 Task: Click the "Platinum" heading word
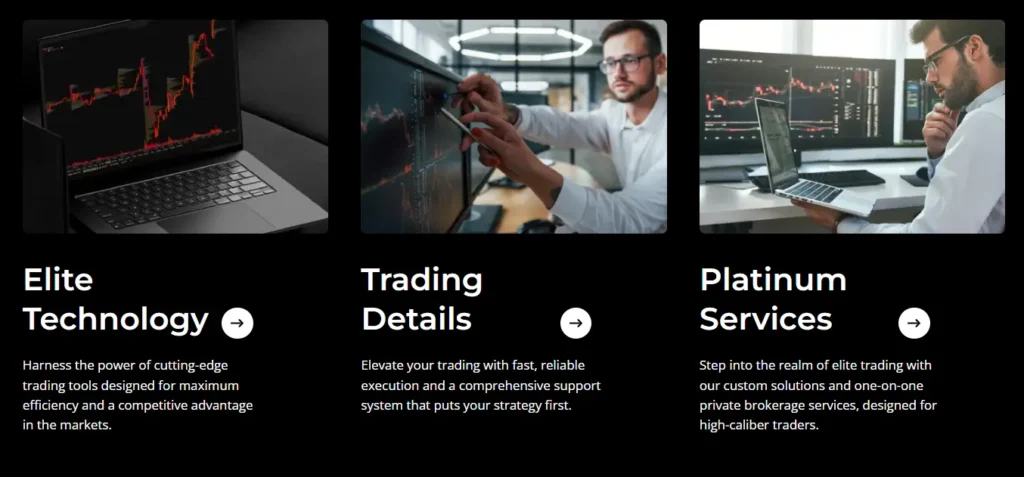(x=773, y=279)
